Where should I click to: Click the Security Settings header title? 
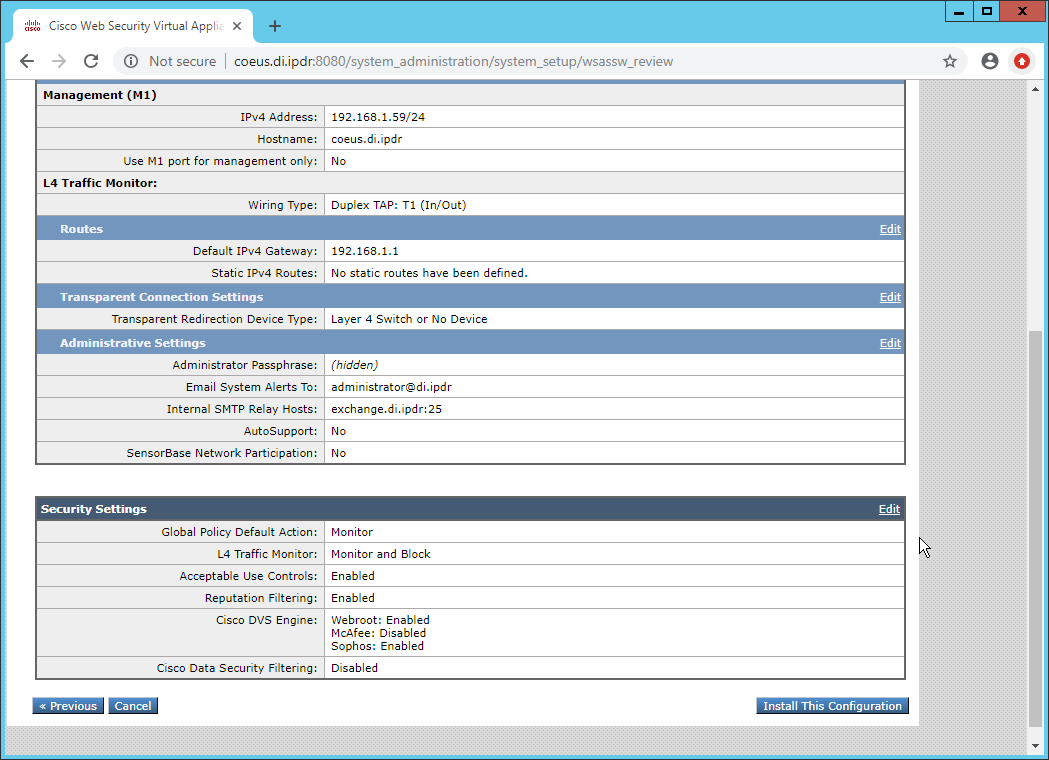pos(94,509)
